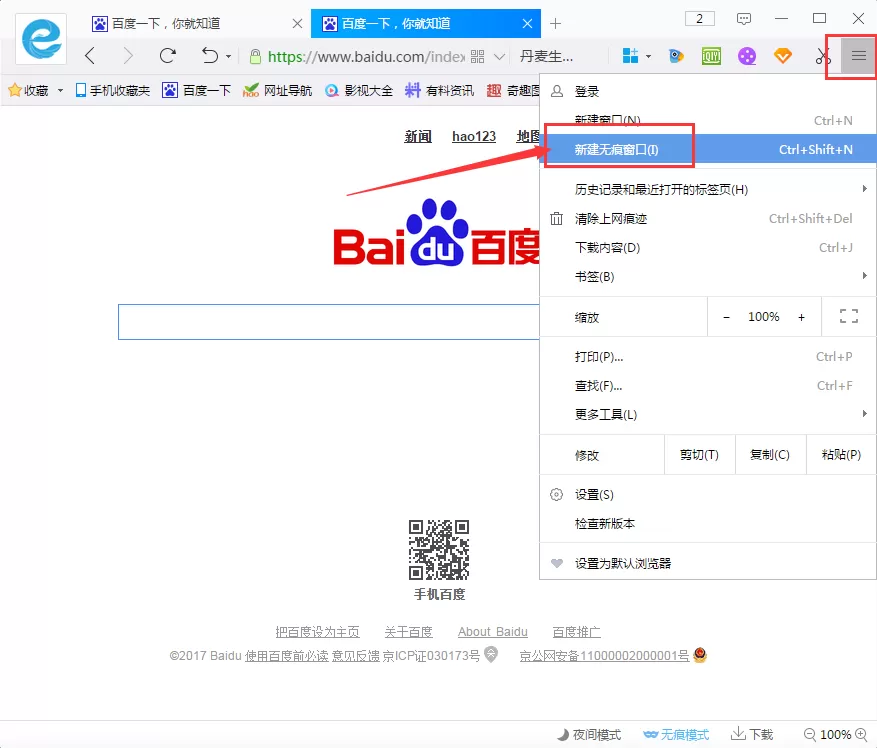The height and width of the screenshot is (748, 877).
Task: Click the fullscreen icon in zoom row
Action: (848, 317)
